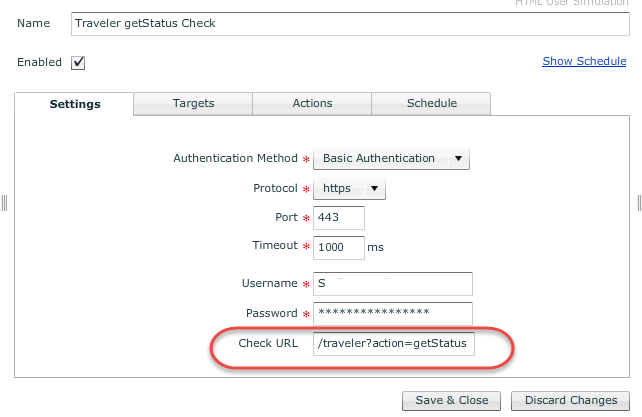Click the Check URL text field

(x=393, y=344)
